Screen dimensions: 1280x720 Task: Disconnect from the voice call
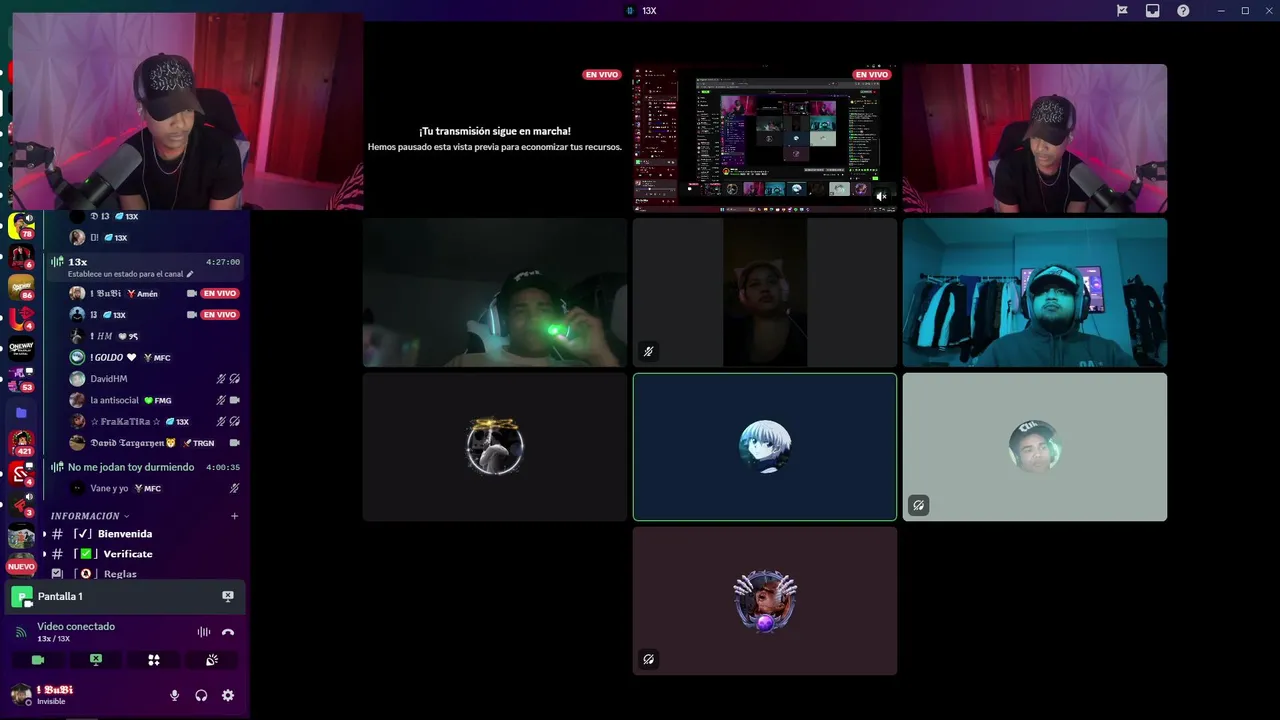pos(228,632)
